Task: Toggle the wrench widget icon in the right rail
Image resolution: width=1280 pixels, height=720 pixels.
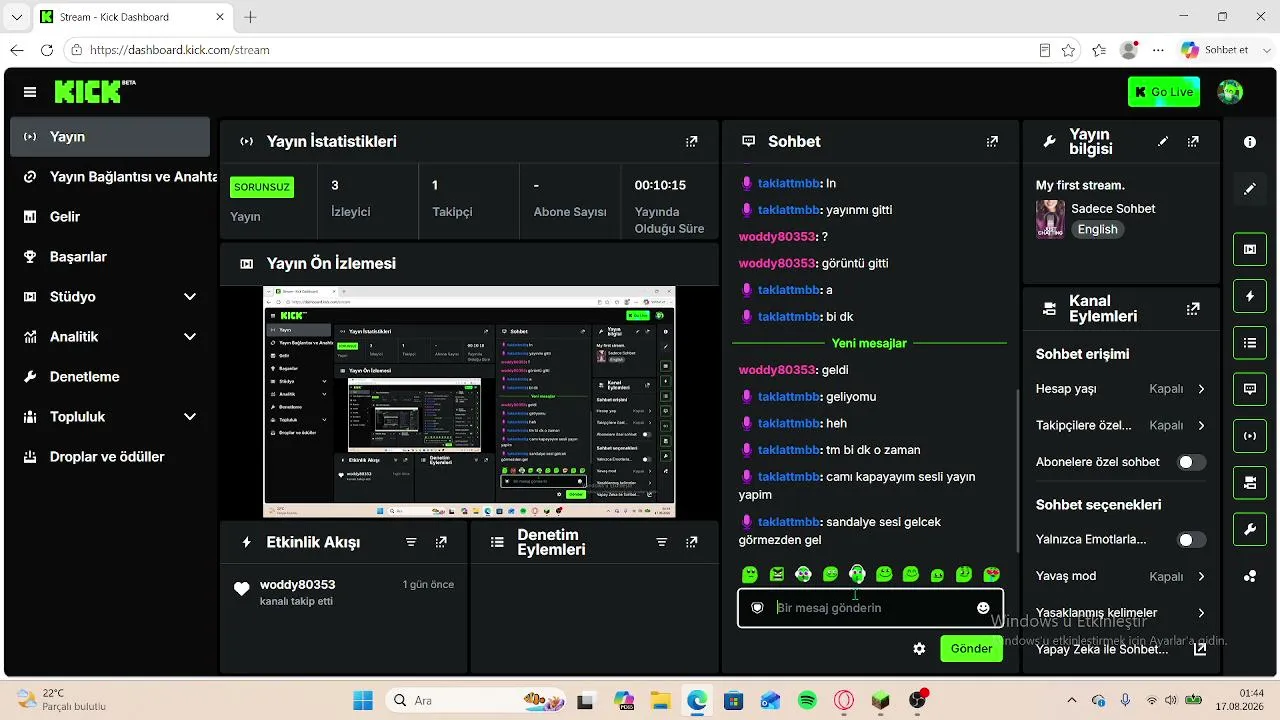Action: [1250, 530]
